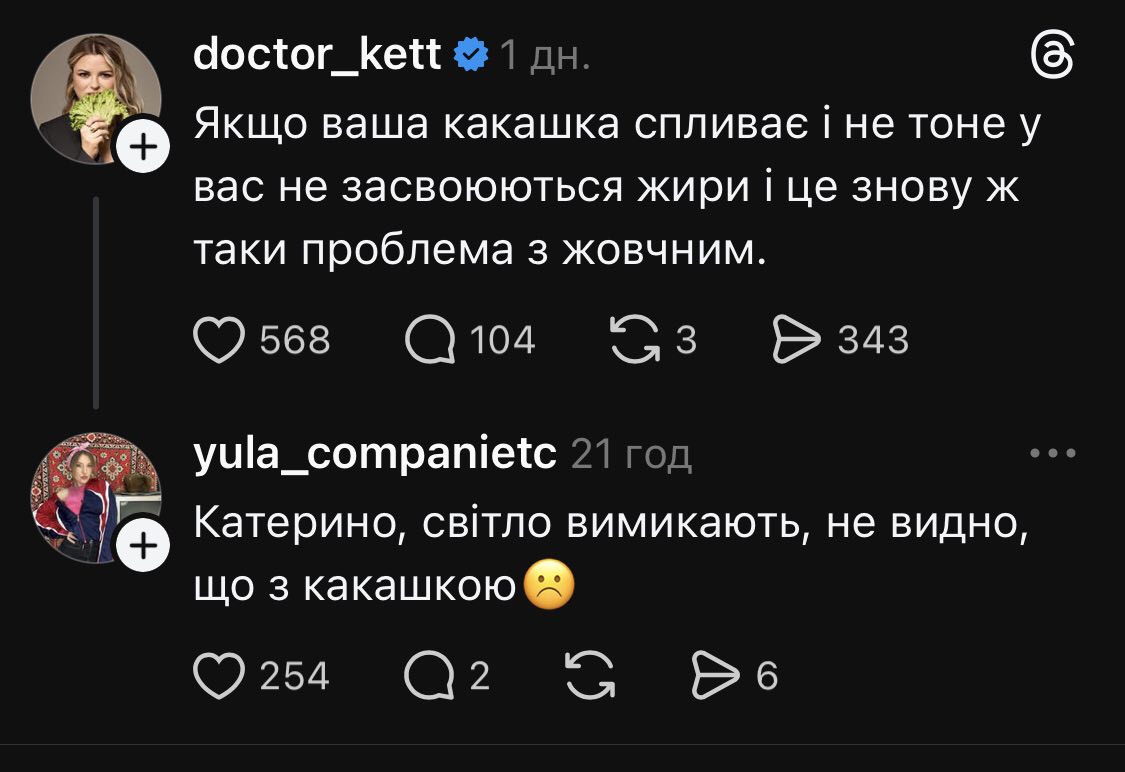Open replies on doctor_kett's post

(429, 341)
